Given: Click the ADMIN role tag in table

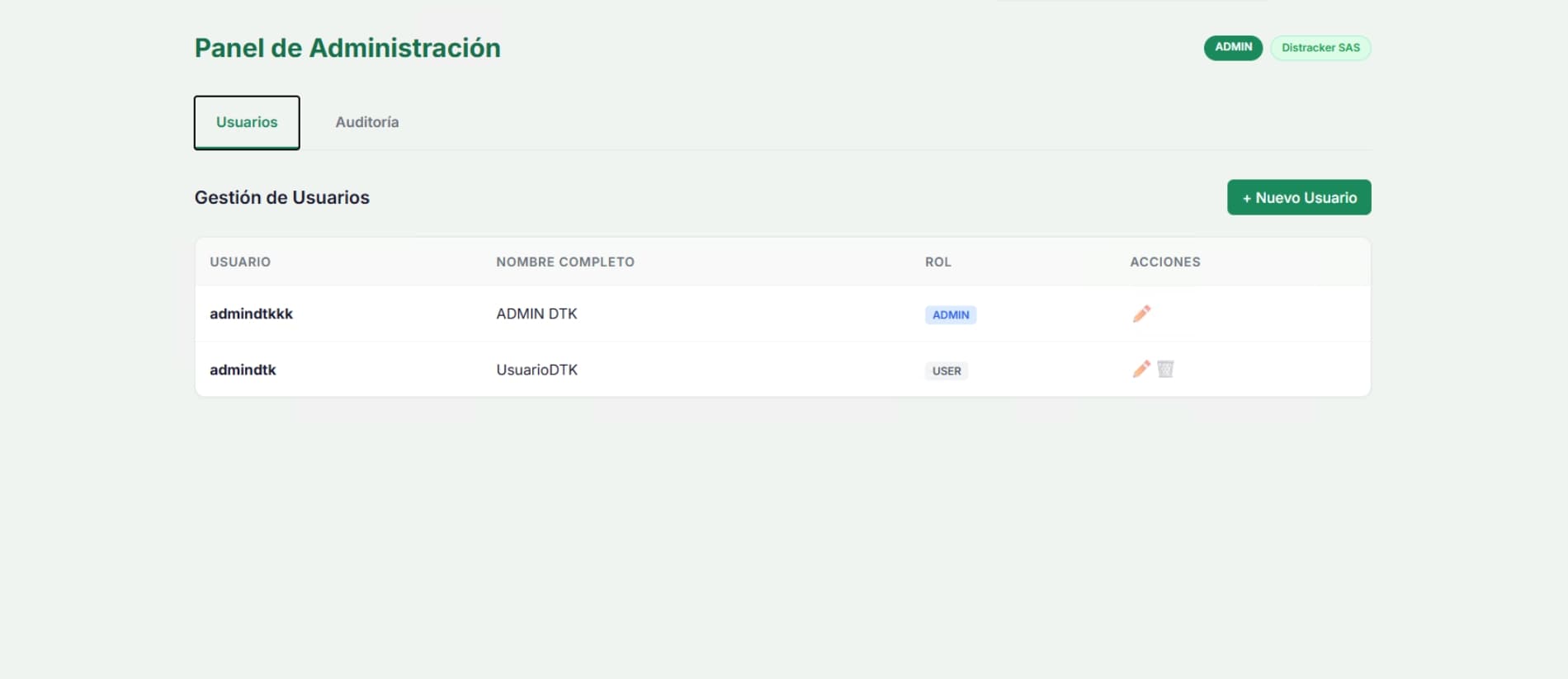Looking at the screenshot, I should coord(951,314).
